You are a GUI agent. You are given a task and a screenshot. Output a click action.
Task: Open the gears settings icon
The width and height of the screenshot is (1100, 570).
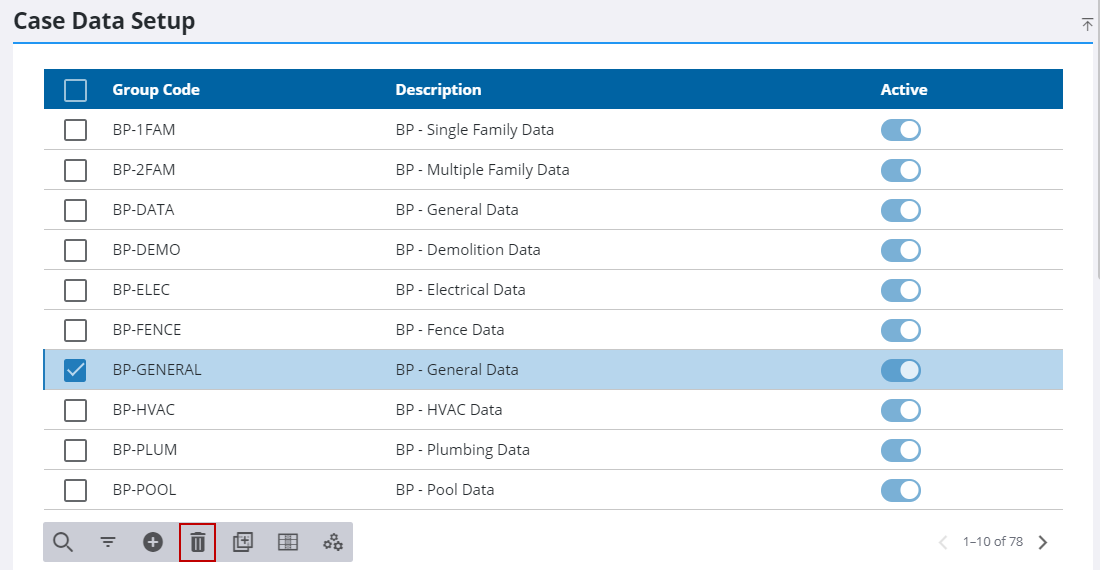pos(333,542)
